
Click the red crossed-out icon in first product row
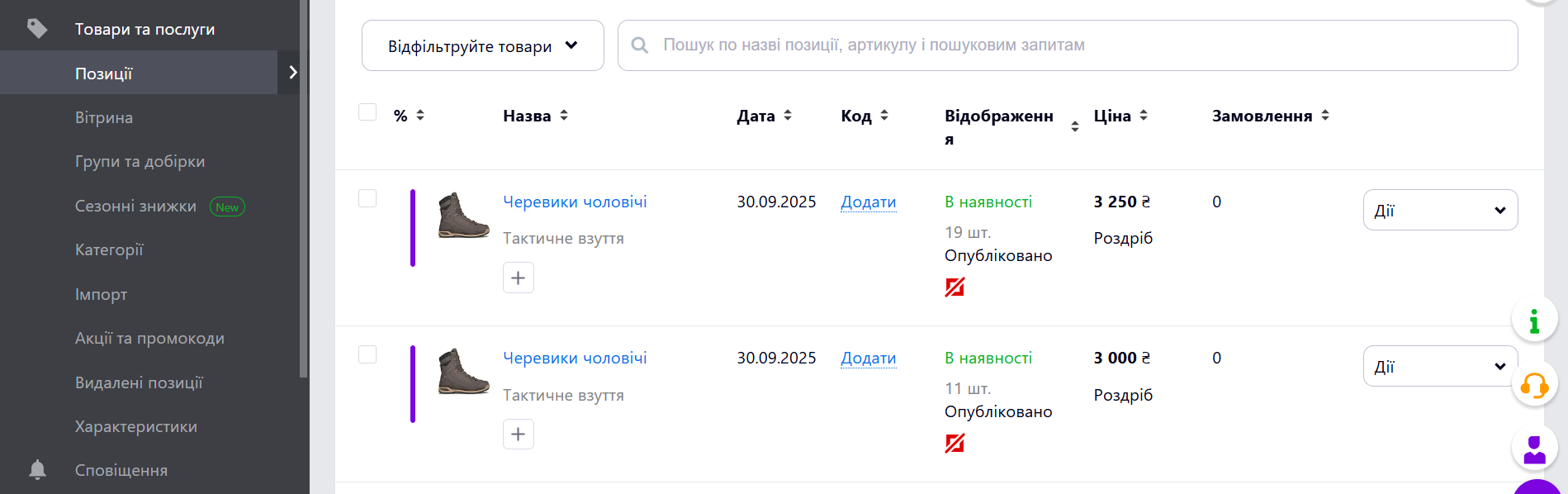pyautogui.click(x=955, y=287)
